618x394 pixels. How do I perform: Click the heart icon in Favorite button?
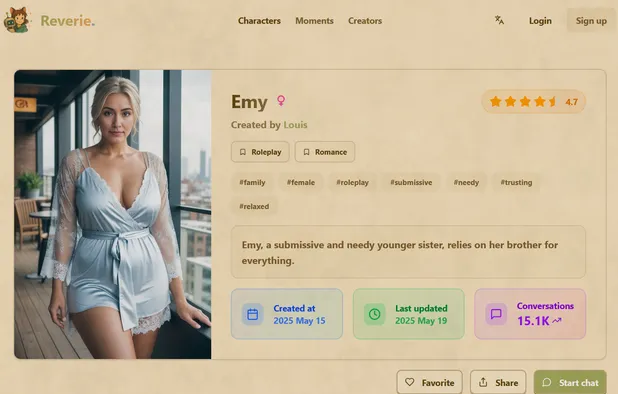410,382
